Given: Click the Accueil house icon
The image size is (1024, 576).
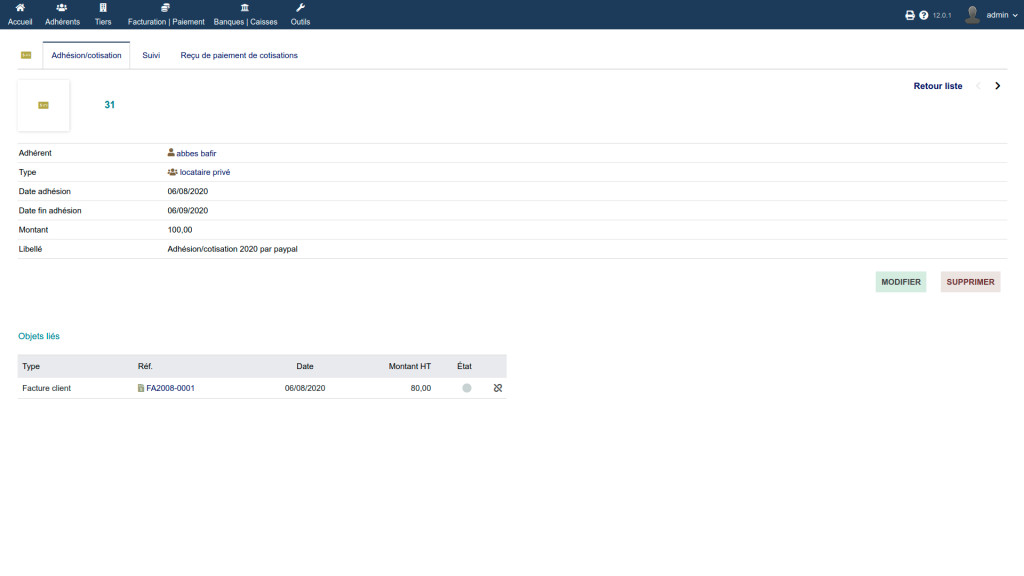Looking at the screenshot, I should (20, 8).
